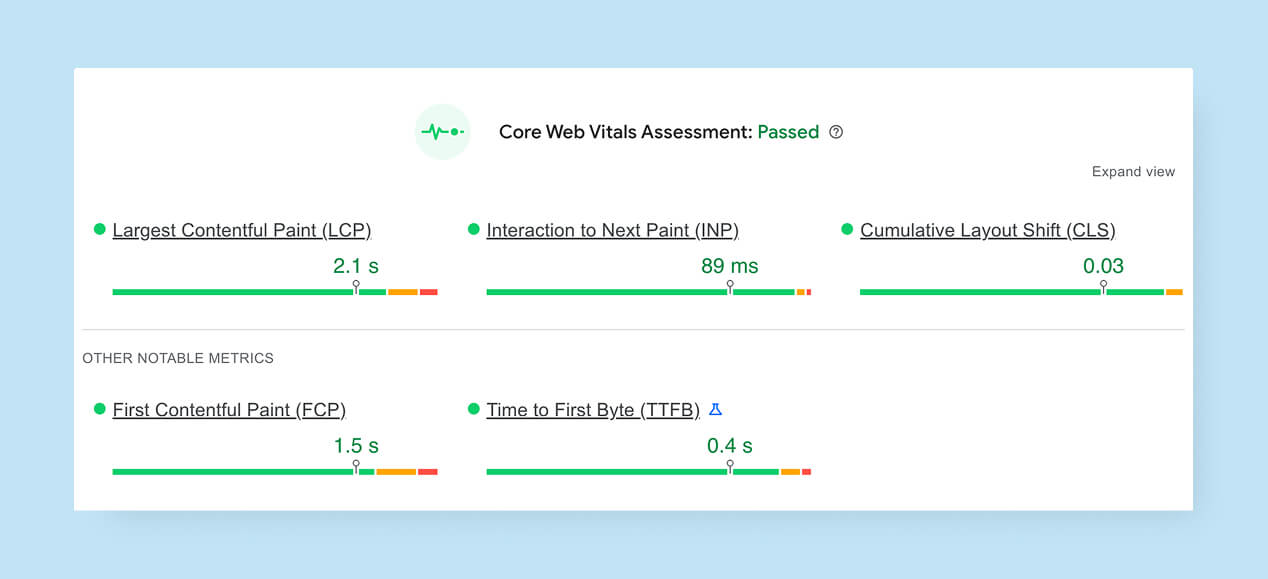
Task: Select the green dot next to INP
Action: [x=472, y=229]
